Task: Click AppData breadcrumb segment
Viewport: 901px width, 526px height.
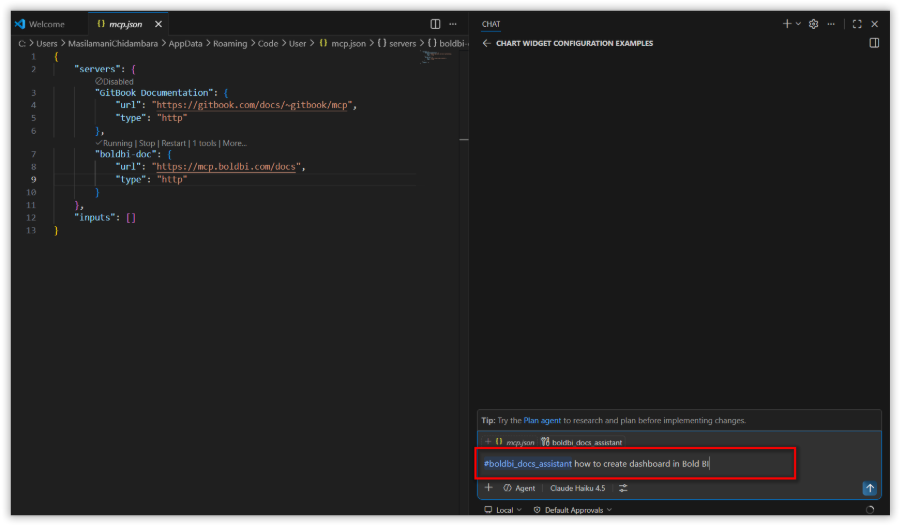Action: coord(185,44)
